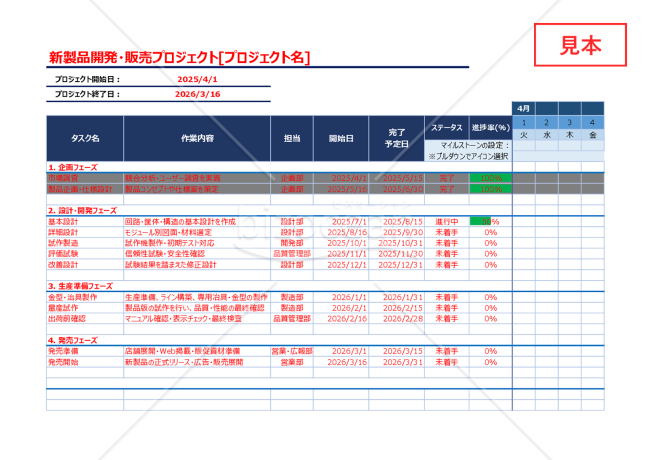Viewport: 650px width, 460px height.
Task: Select the 2. 設計・開発フェーズ section heading
Action: coord(82,211)
